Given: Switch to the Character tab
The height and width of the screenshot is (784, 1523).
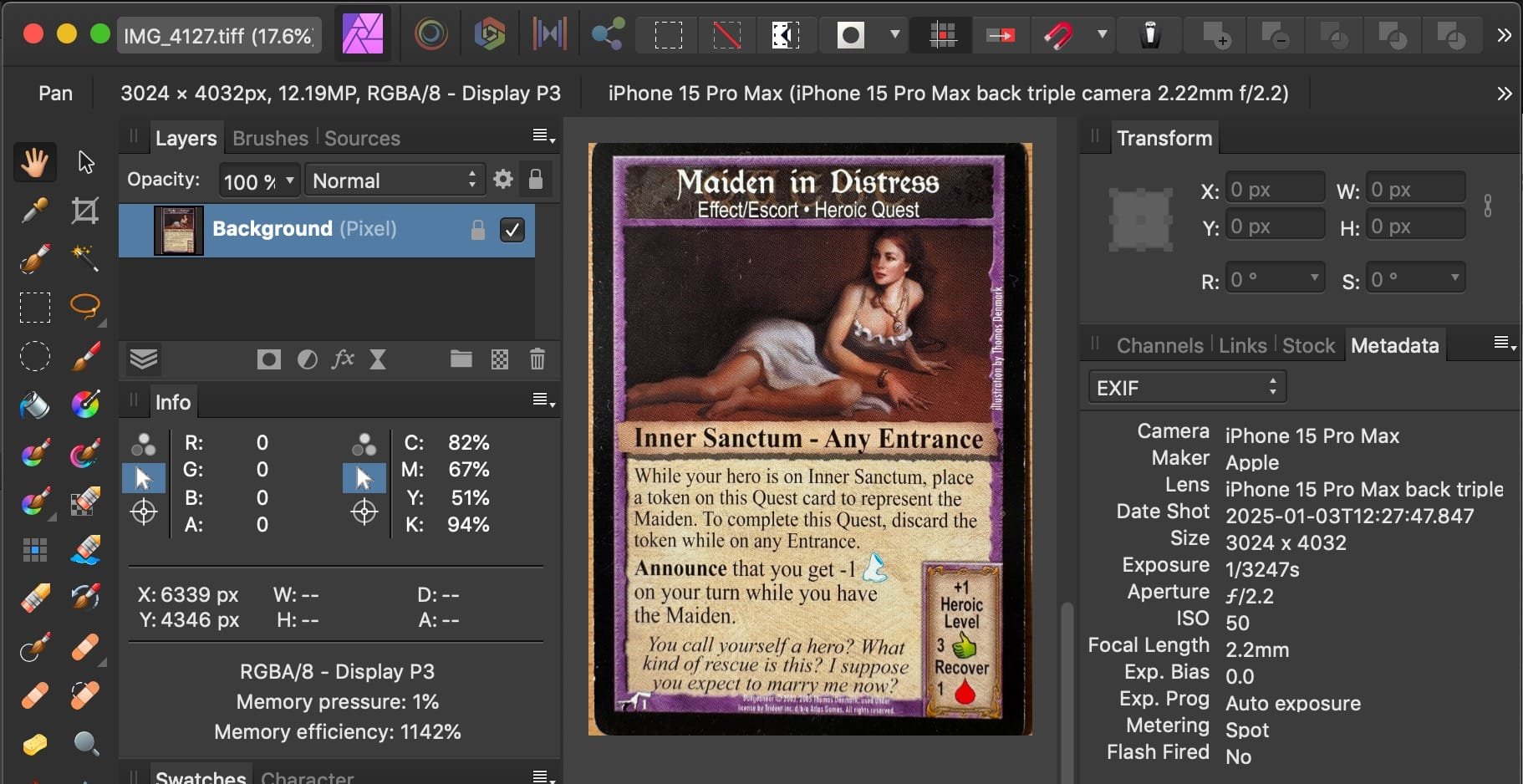Looking at the screenshot, I should pos(307,776).
